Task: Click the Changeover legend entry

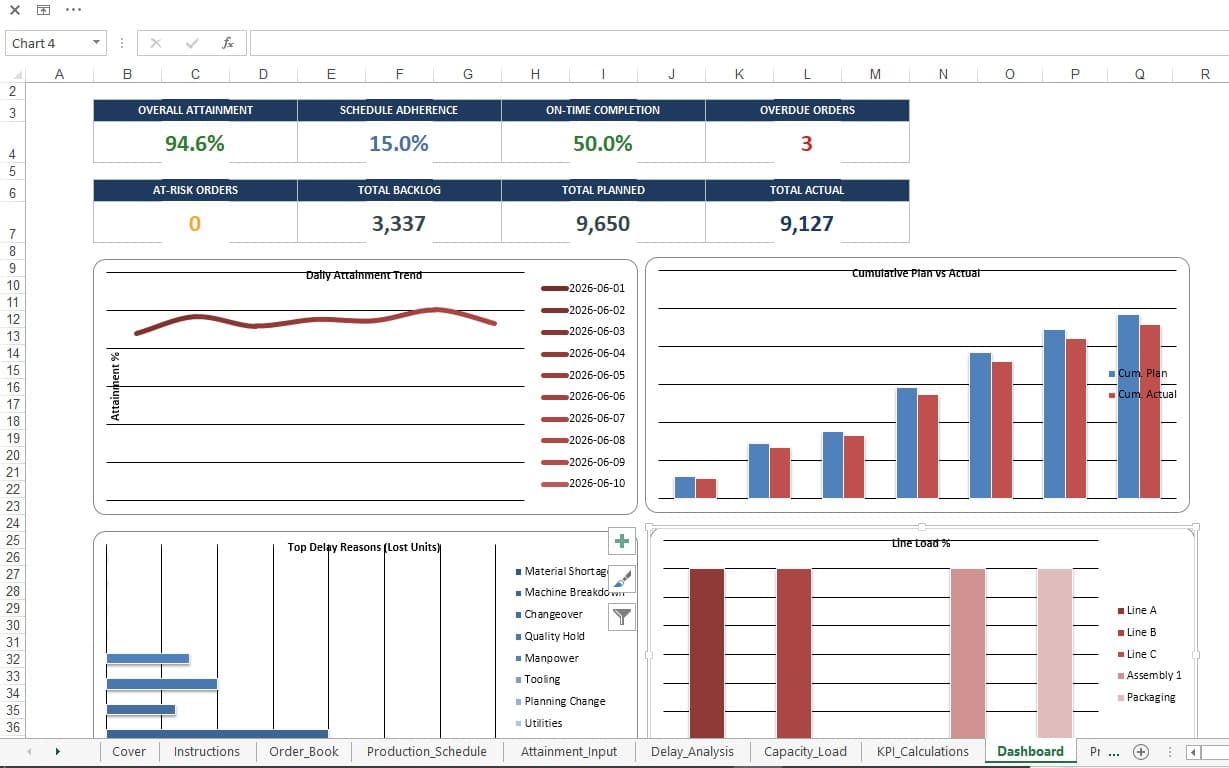Action: pos(548,614)
